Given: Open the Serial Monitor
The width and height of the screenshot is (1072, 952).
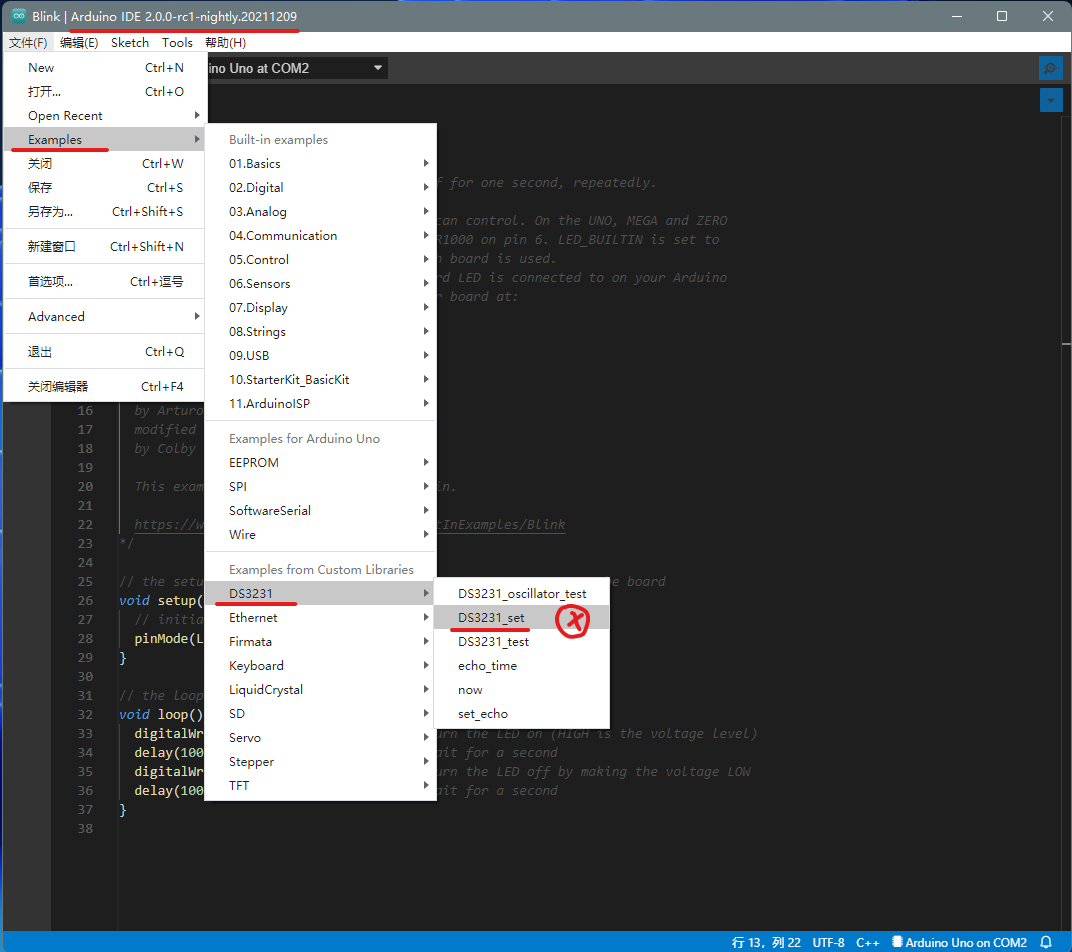Looking at the screenshot, I should 1049,67.
